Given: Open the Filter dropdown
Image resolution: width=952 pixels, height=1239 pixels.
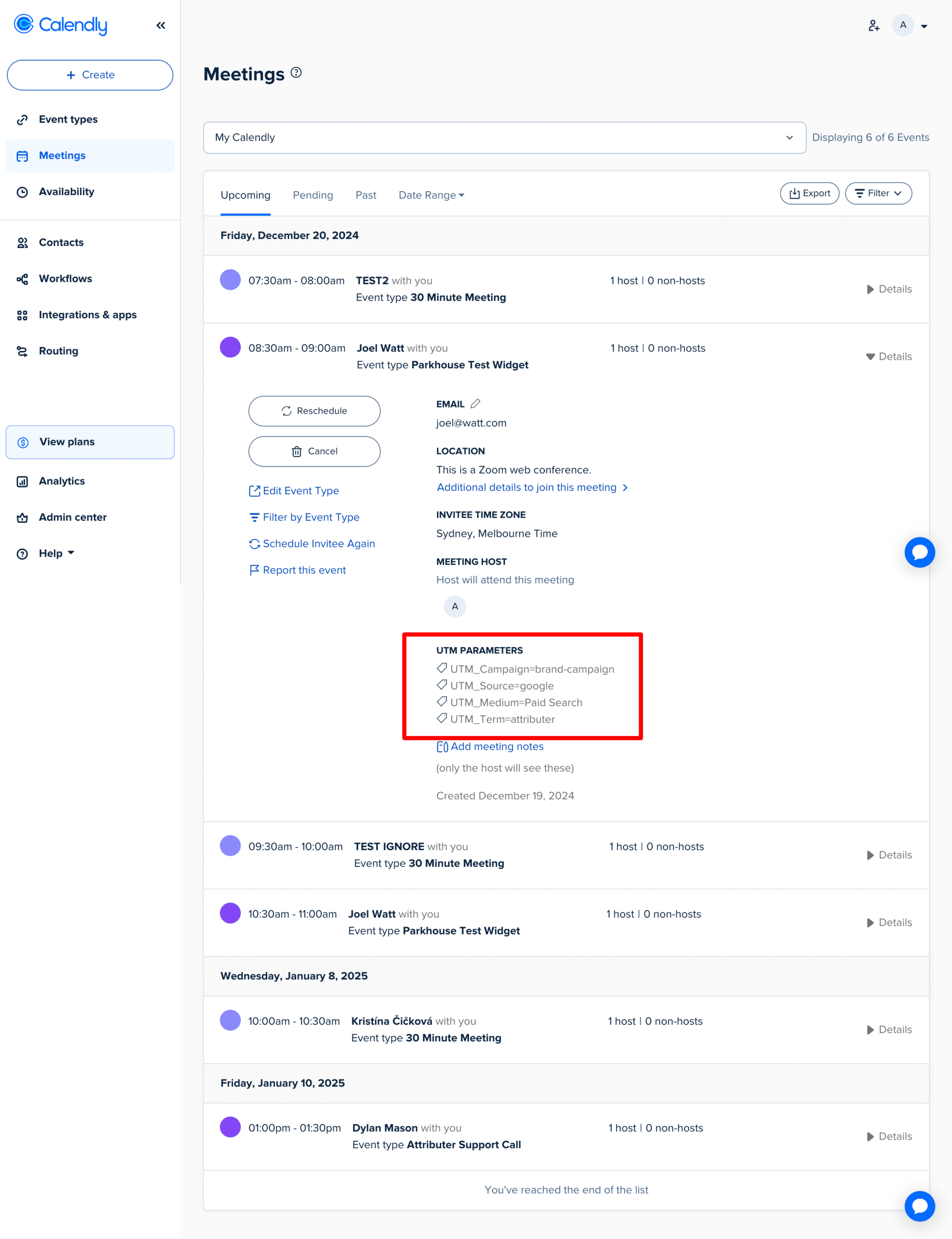Looking at the screenshot, I should click(x=878, y=193).
